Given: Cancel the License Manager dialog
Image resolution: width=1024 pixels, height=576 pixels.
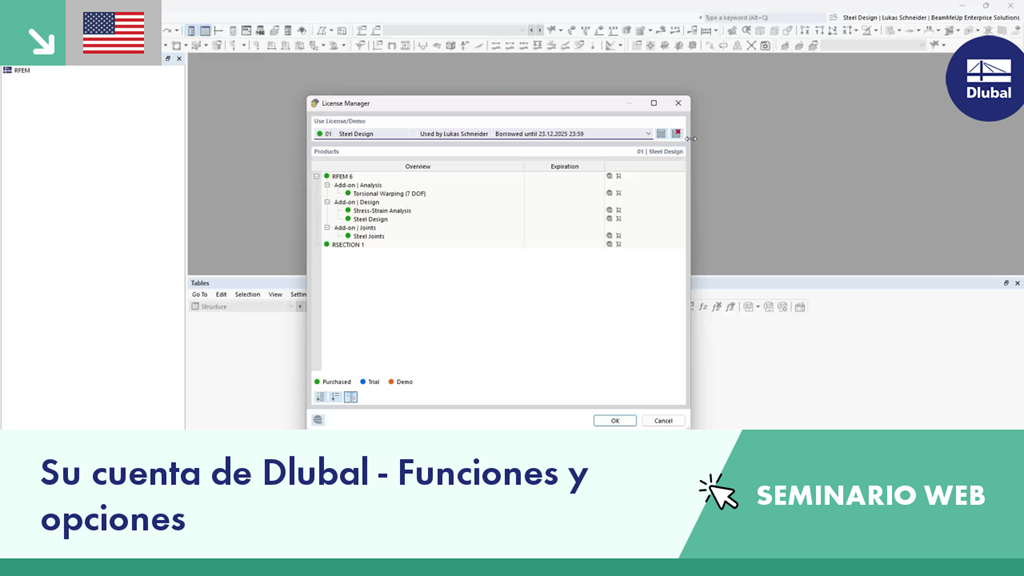Looking at the screenshot, I should coord(663,421).
